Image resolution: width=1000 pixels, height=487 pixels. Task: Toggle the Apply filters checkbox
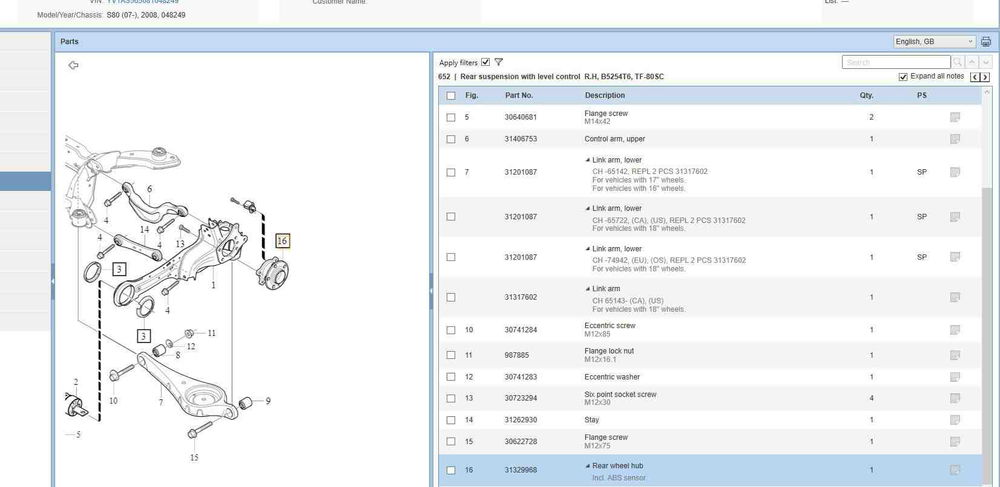486,62
